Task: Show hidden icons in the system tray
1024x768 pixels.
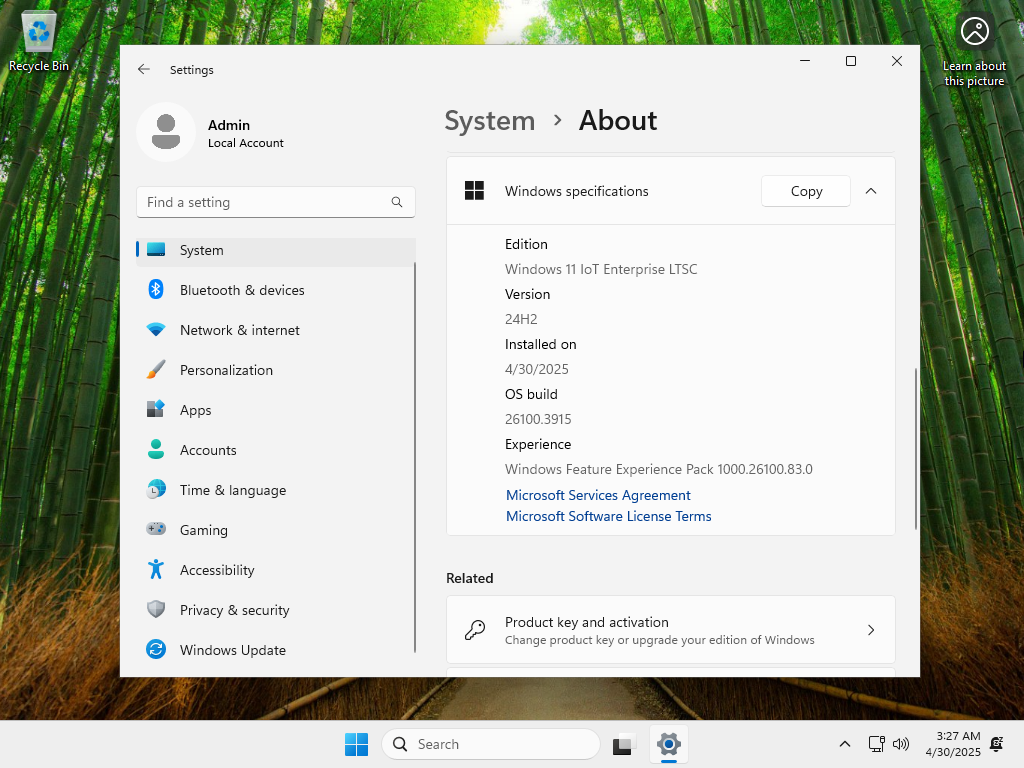Action: (844, 744)
